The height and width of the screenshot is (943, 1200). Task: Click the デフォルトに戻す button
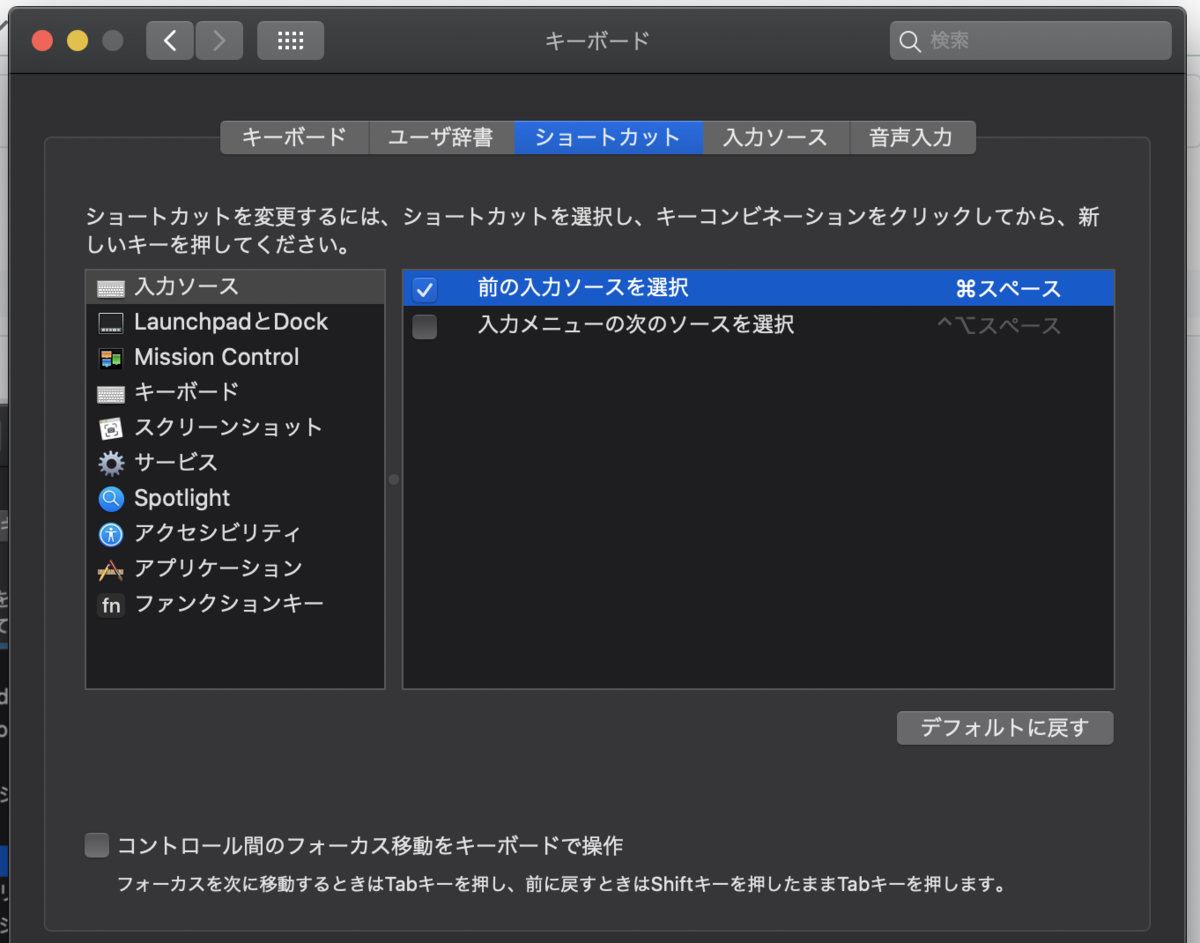pos(1005,728)
